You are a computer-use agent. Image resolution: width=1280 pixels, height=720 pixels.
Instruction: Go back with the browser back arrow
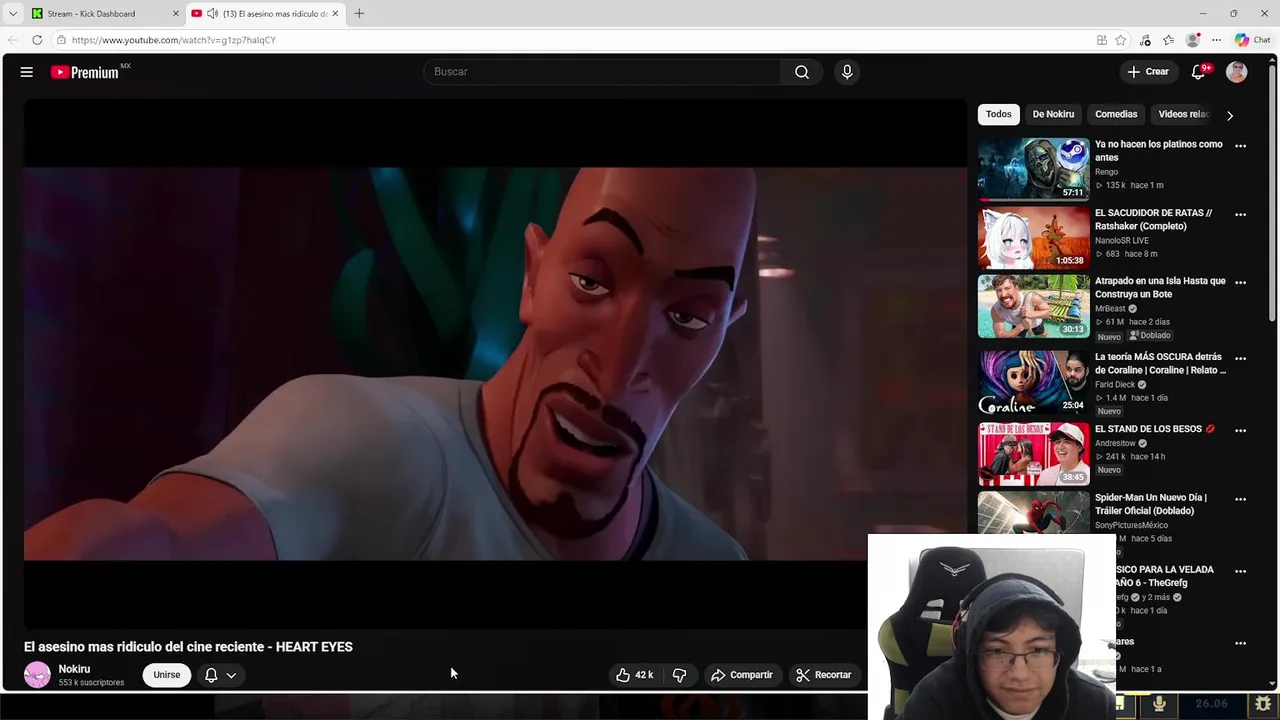12,40
